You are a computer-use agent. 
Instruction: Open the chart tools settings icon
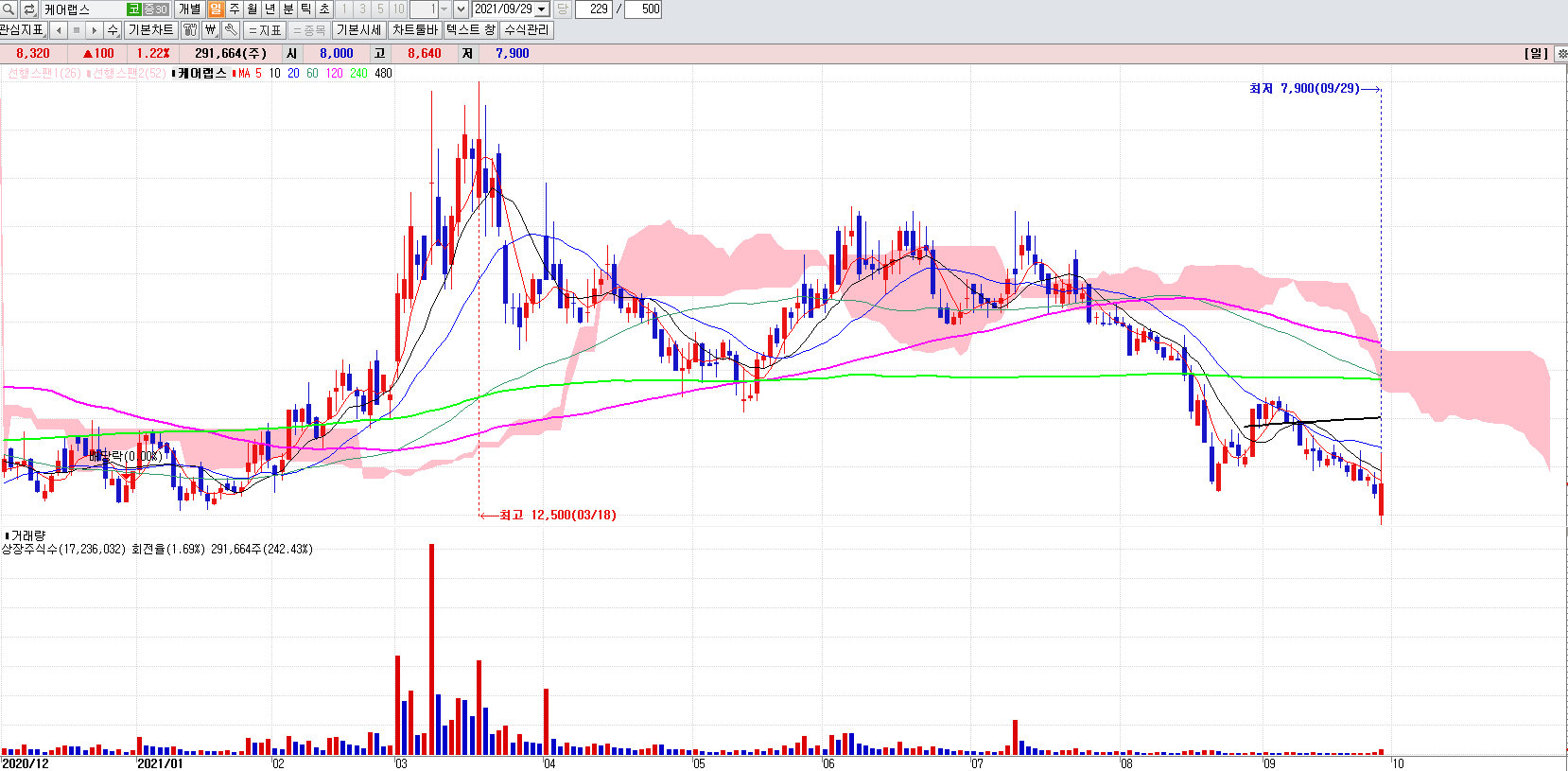tap(189, 30)
